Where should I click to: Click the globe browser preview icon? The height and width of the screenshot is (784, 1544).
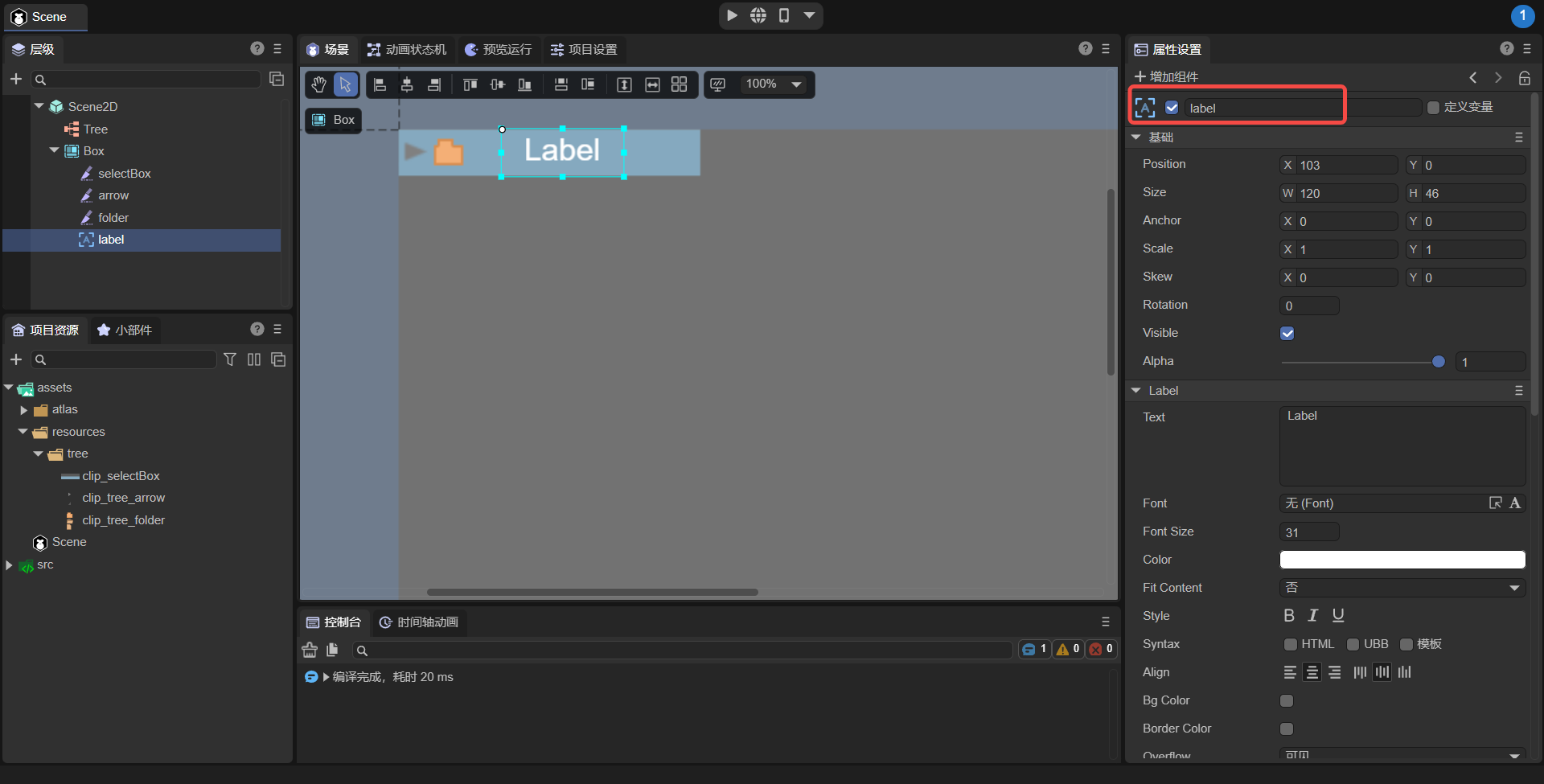tap(758, 15)
